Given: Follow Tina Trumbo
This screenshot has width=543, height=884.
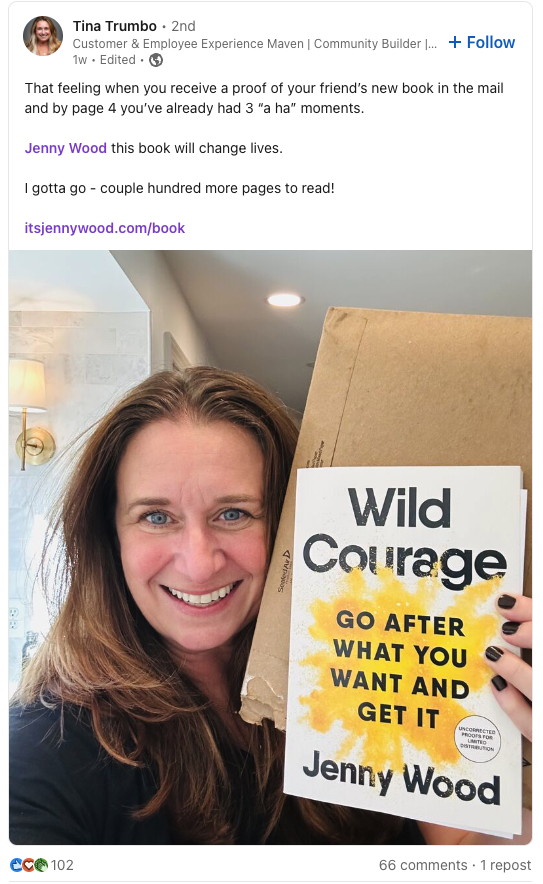Looking at the screenshot, I should pos(482,42).
